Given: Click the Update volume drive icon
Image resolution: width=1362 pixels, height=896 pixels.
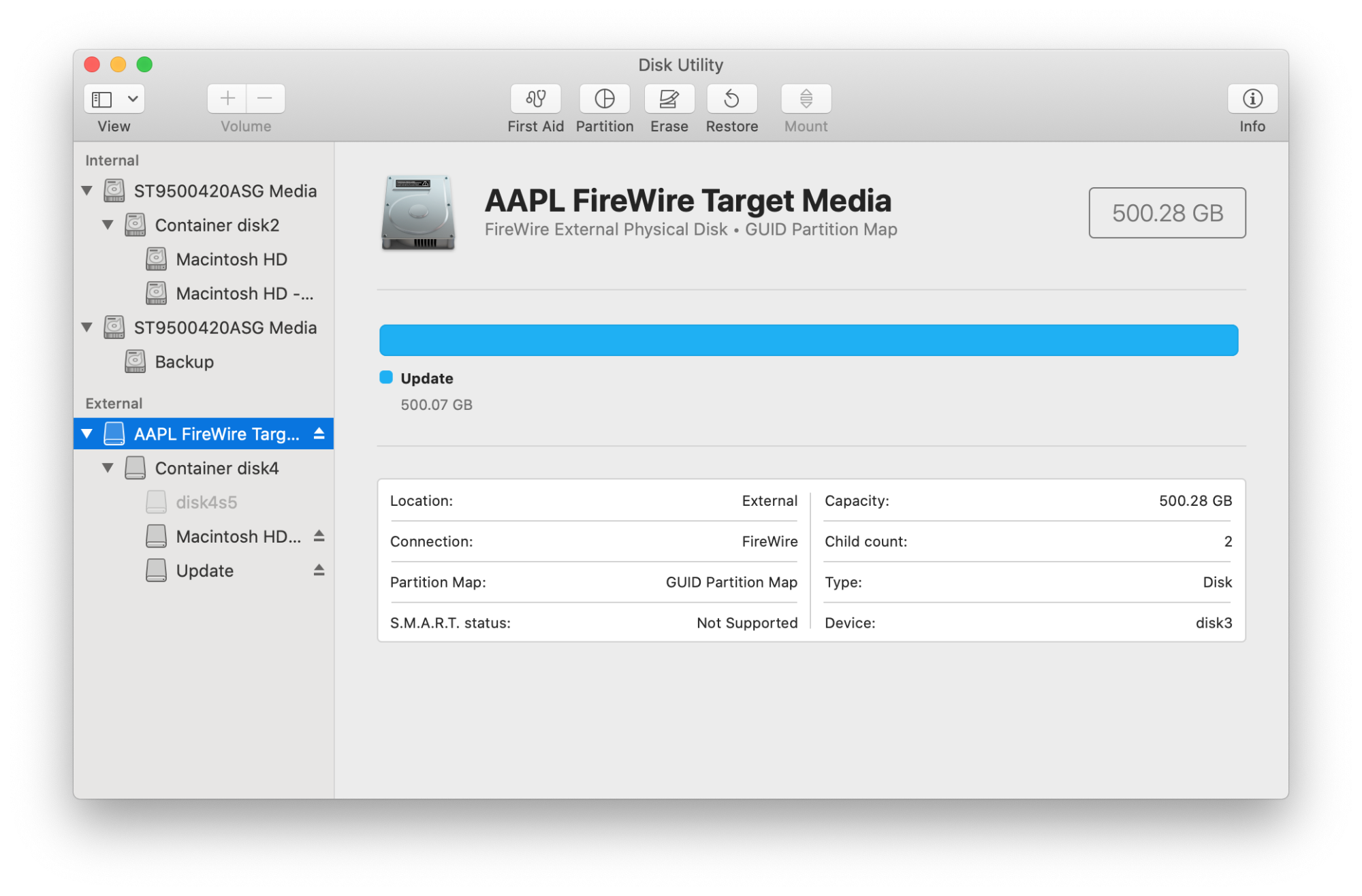Looking at the screenshot, I should (156, 570).
